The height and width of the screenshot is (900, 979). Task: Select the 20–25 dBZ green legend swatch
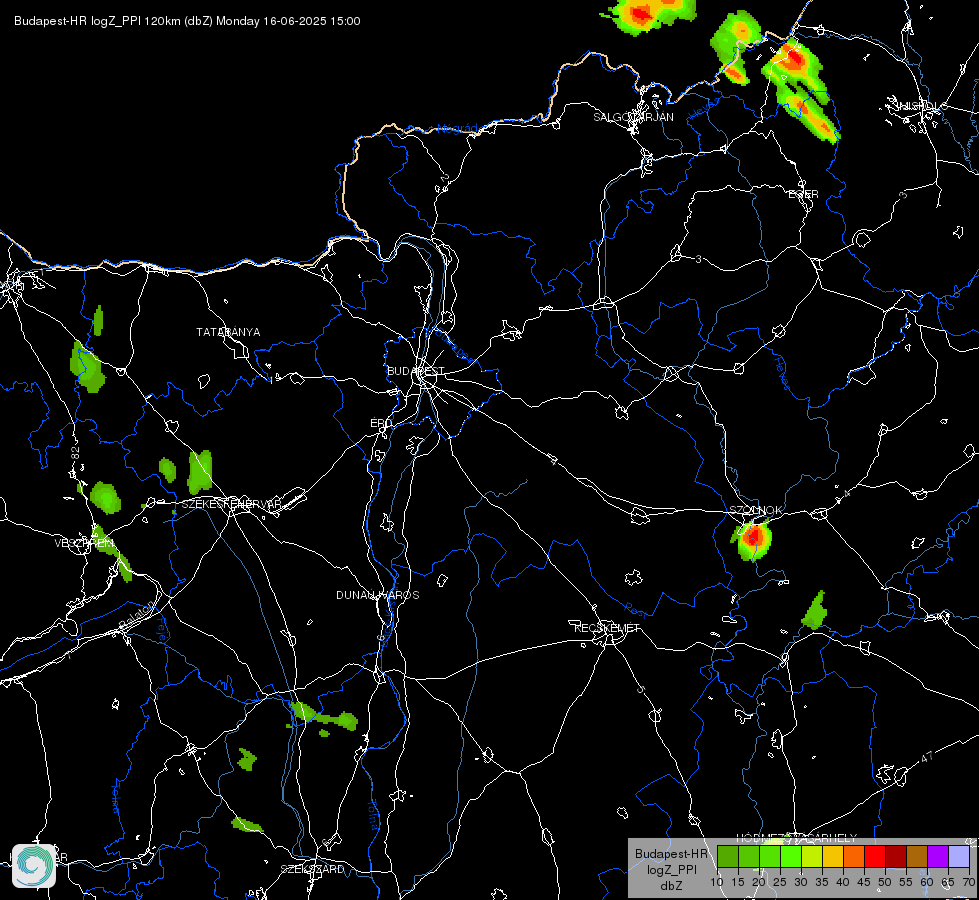pyautogui.click(x=770, y=856)
